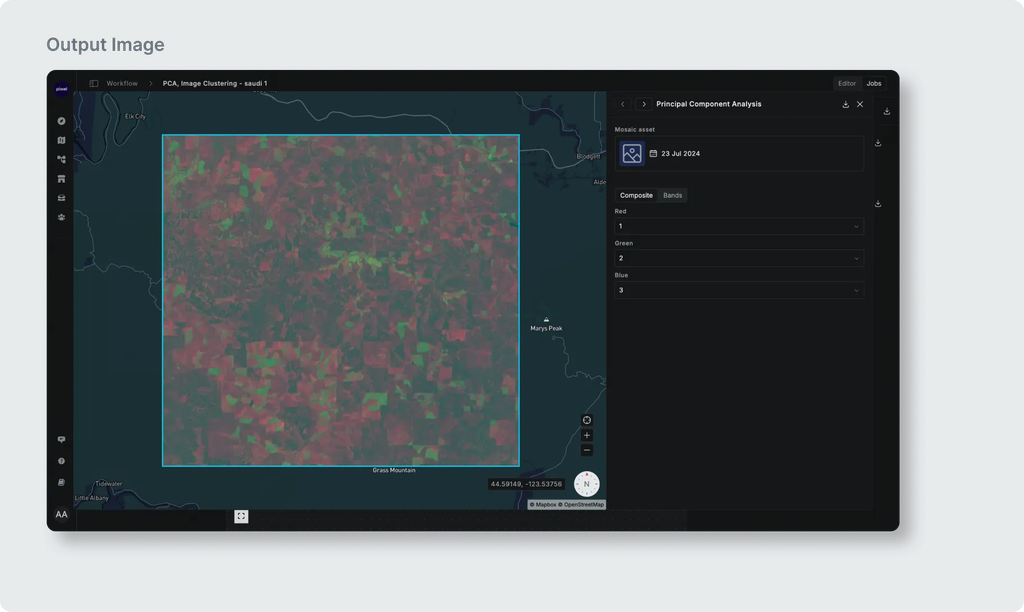Click the 'PCA, Image Clustering - saudi 1' breadcrumb
The image size is (1024, 612).
click(x=215, y=84)
